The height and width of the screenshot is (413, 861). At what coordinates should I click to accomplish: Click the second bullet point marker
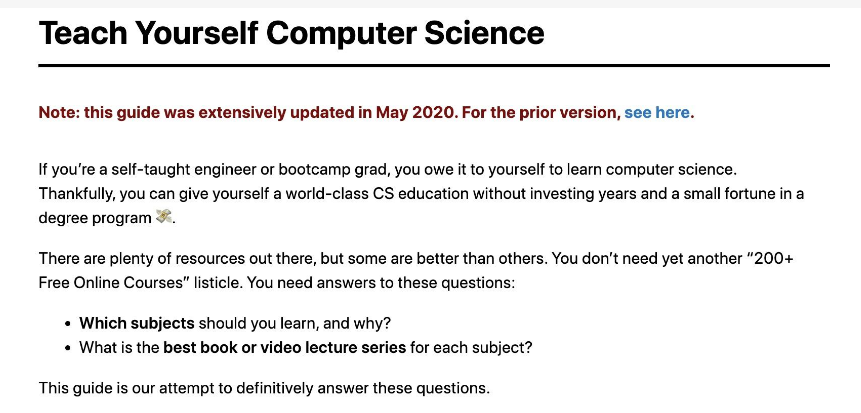[x=68, y=349]
